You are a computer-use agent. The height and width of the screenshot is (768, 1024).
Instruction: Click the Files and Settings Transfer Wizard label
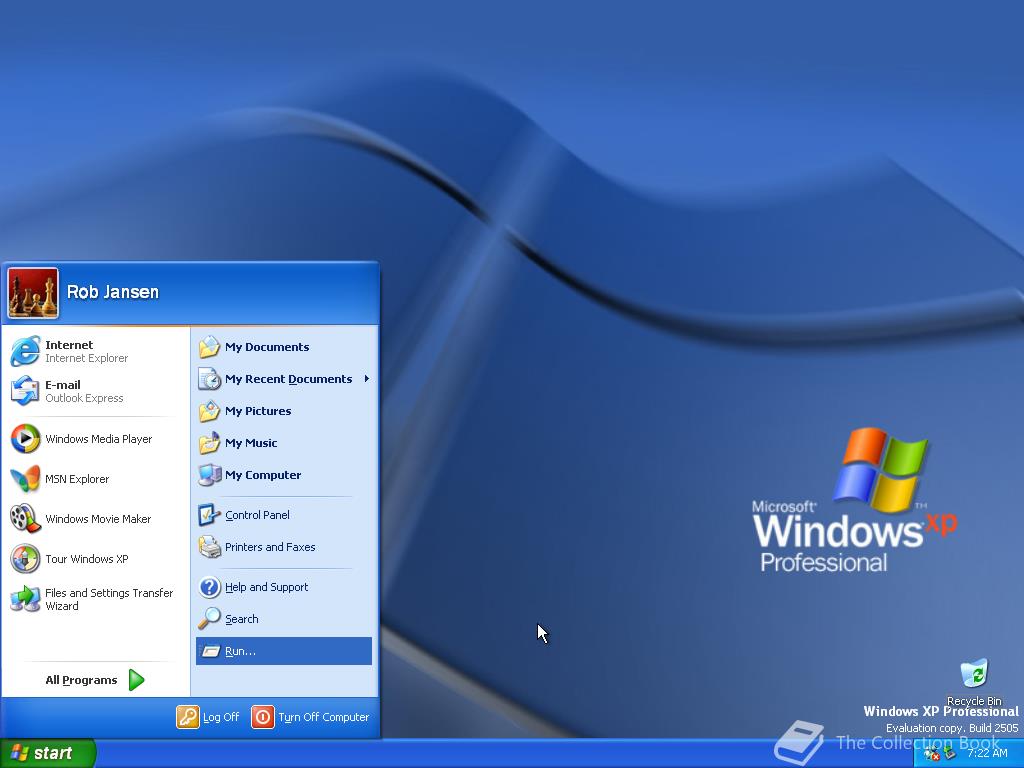[109, 599]
